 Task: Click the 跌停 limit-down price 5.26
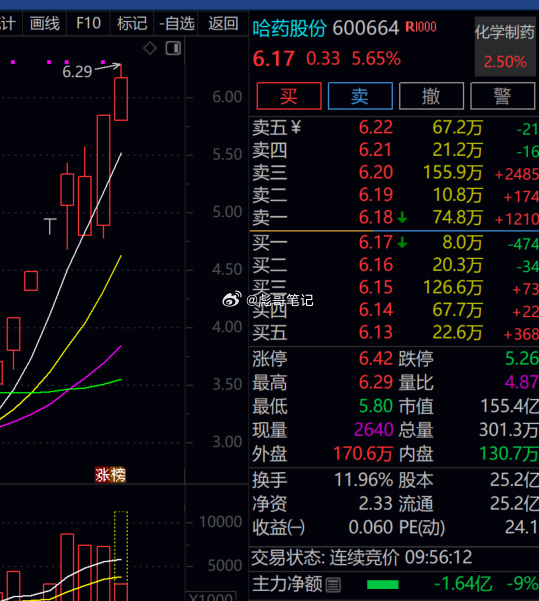pos(522,359)
